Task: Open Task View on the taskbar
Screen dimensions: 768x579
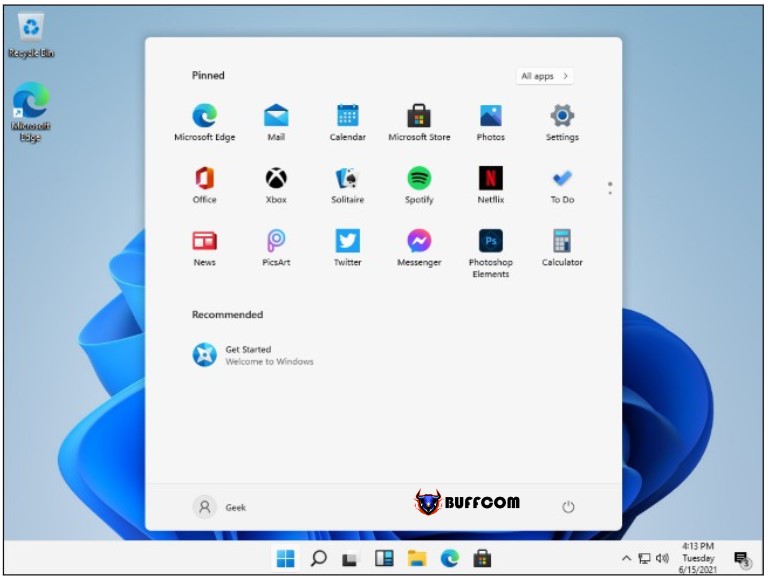Action: point(350,558)
